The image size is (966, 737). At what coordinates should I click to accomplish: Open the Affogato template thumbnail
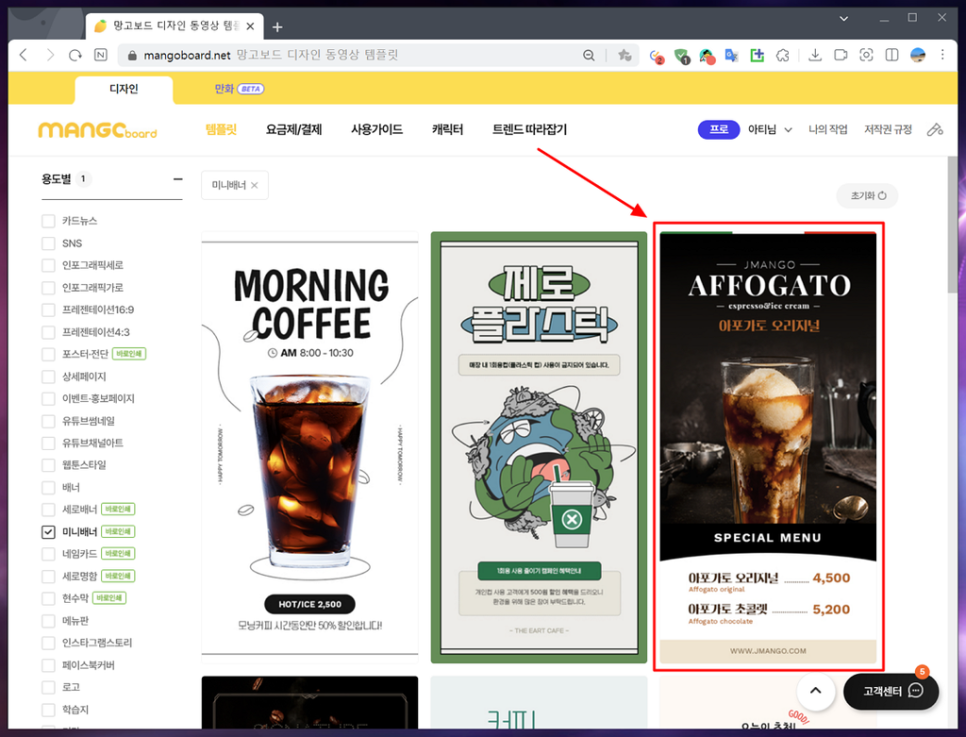tap(768, 447)
